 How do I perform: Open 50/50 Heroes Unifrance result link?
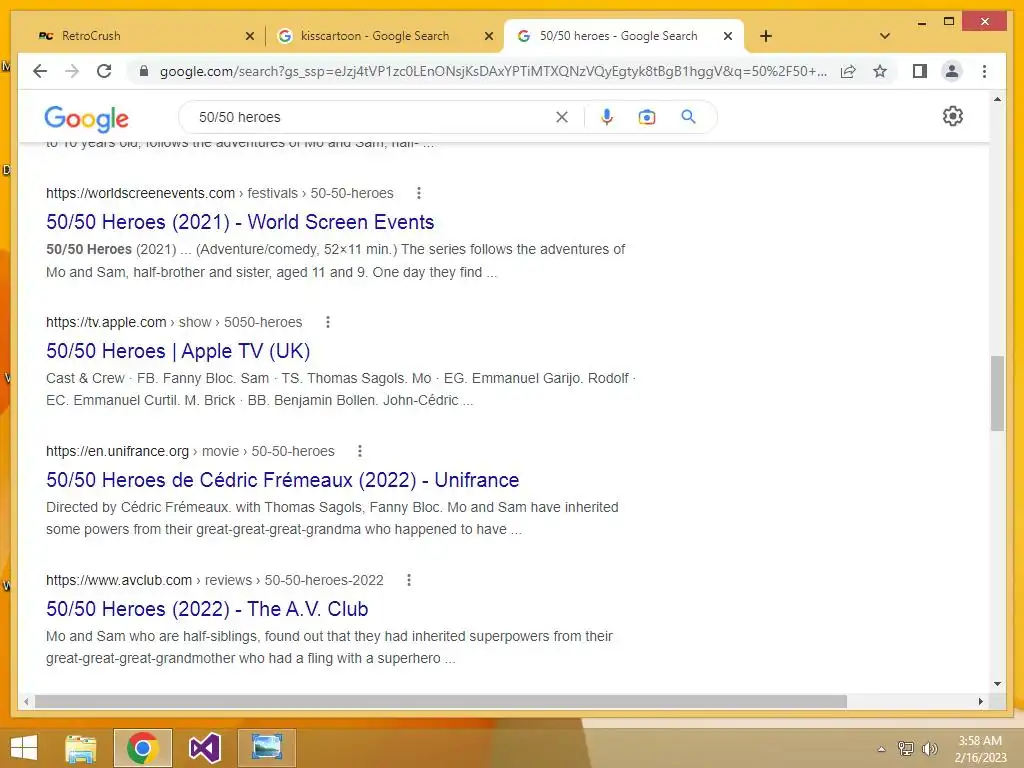[282, 480]
